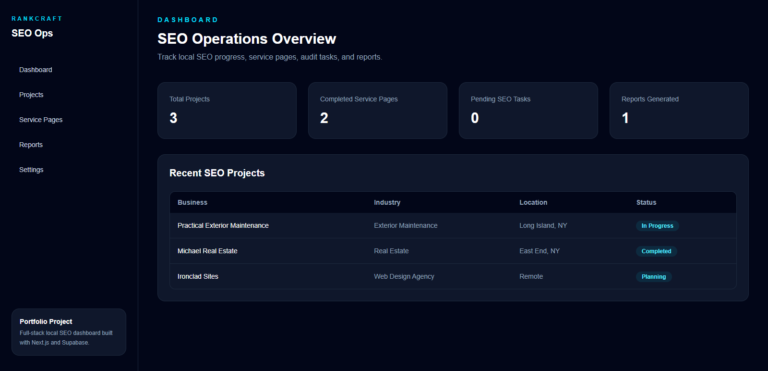Select Reports in the sidebar
This screenshot has width=768, height=371.
pyautogui.click(x=31, y=145)
